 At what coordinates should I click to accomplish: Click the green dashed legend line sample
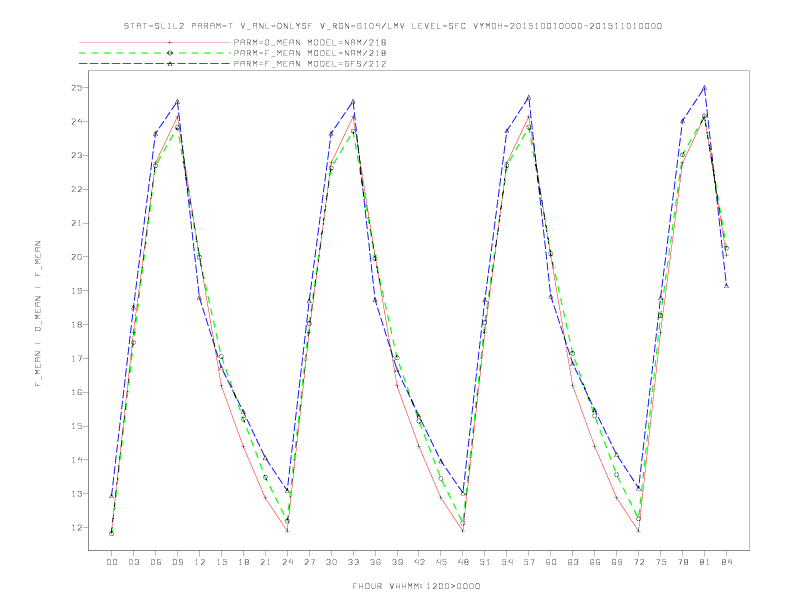coord(155,53)
